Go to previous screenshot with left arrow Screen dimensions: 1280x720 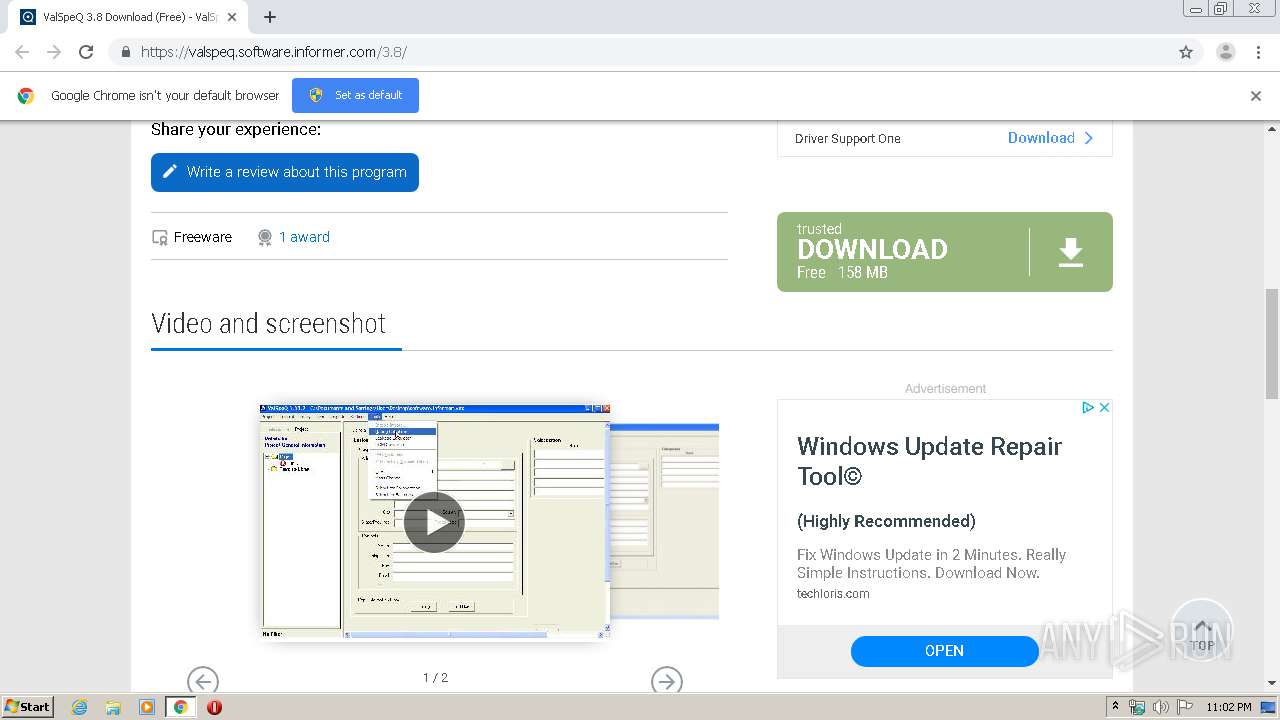[203, 681]
